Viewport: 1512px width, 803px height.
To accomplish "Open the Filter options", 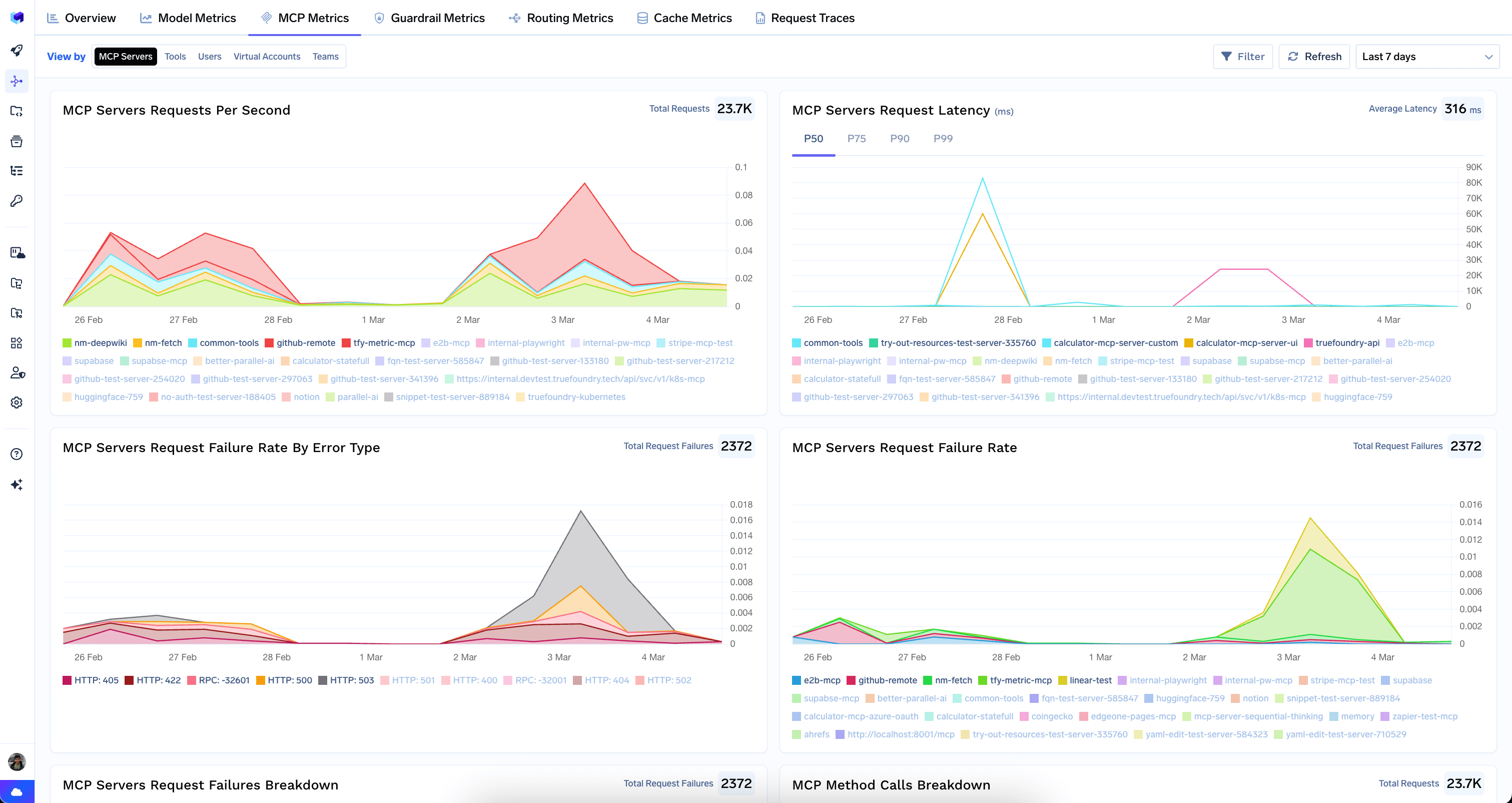I will coord(1243,57).
